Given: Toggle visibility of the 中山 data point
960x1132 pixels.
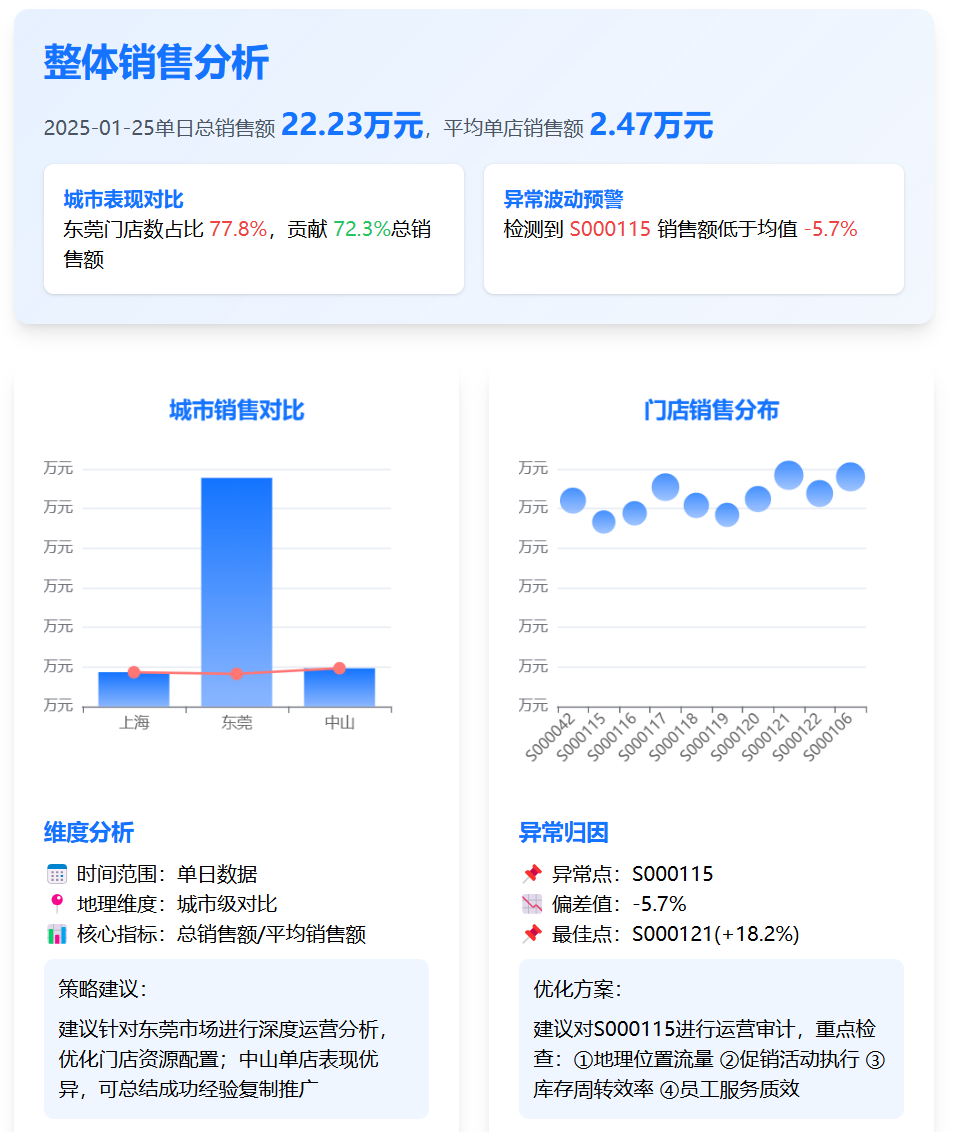Looking at the screenshot, I should [340, 667].
